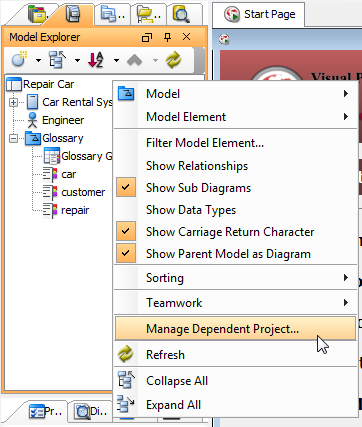Click the term icon beside repair
The width and height of the screenshot is (362, 427).
click(50, 210)
